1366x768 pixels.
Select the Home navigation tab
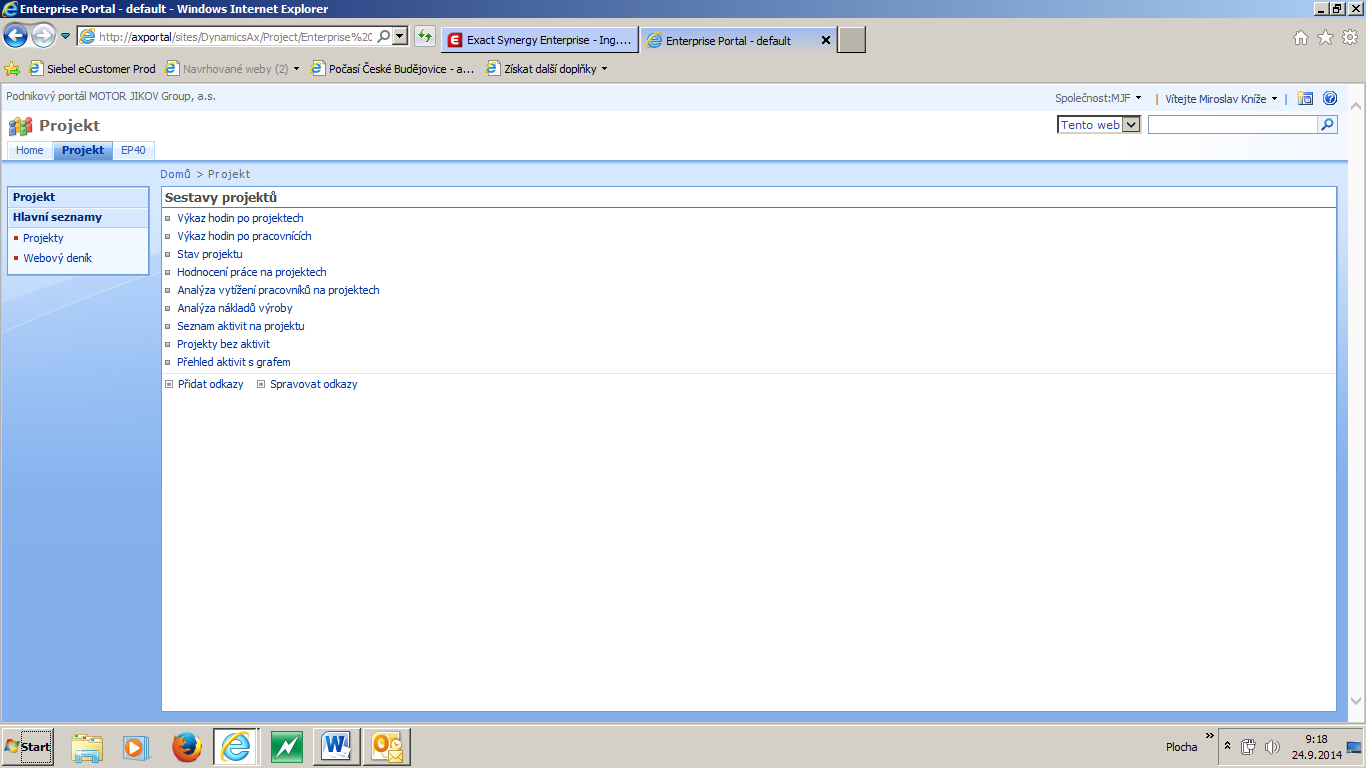(30, 150)
